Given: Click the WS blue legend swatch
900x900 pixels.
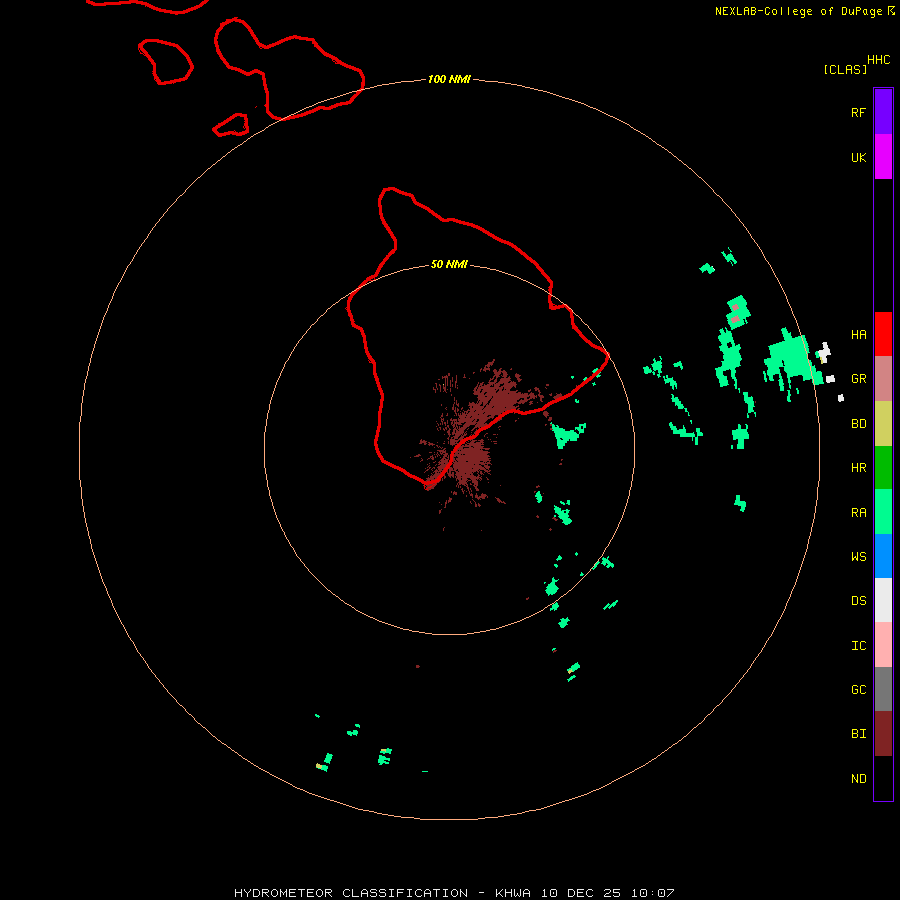Looking at the screenshot, I should tap(883, 556).
